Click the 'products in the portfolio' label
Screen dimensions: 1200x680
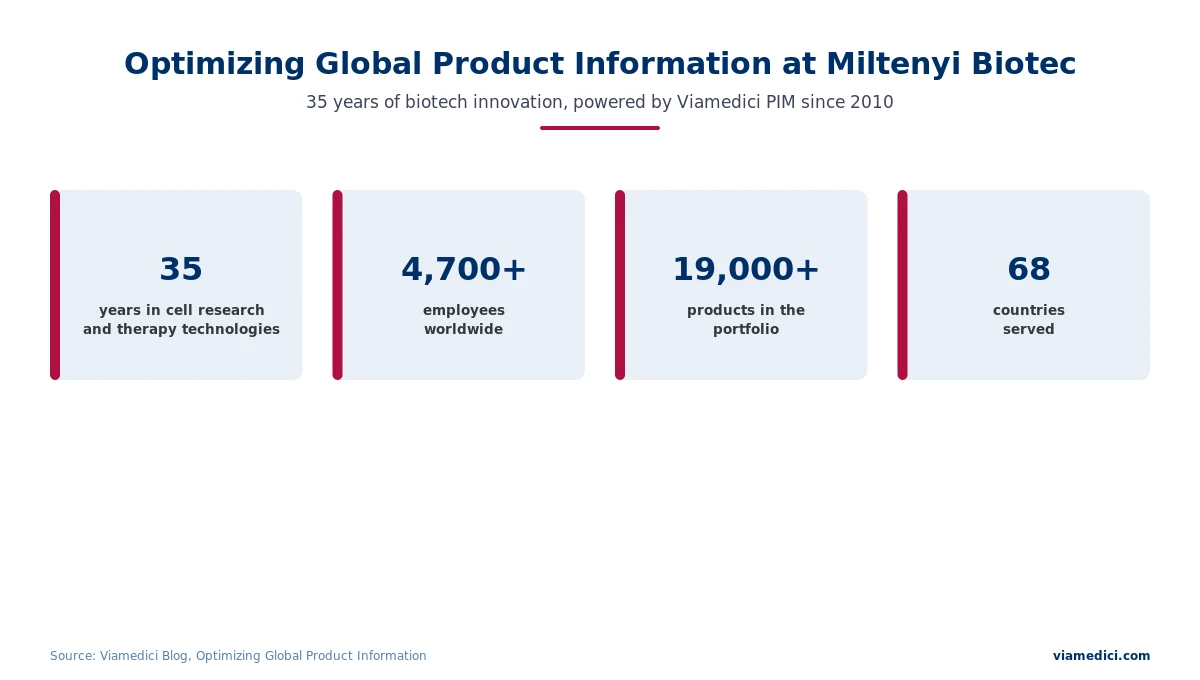coord(746,320)
